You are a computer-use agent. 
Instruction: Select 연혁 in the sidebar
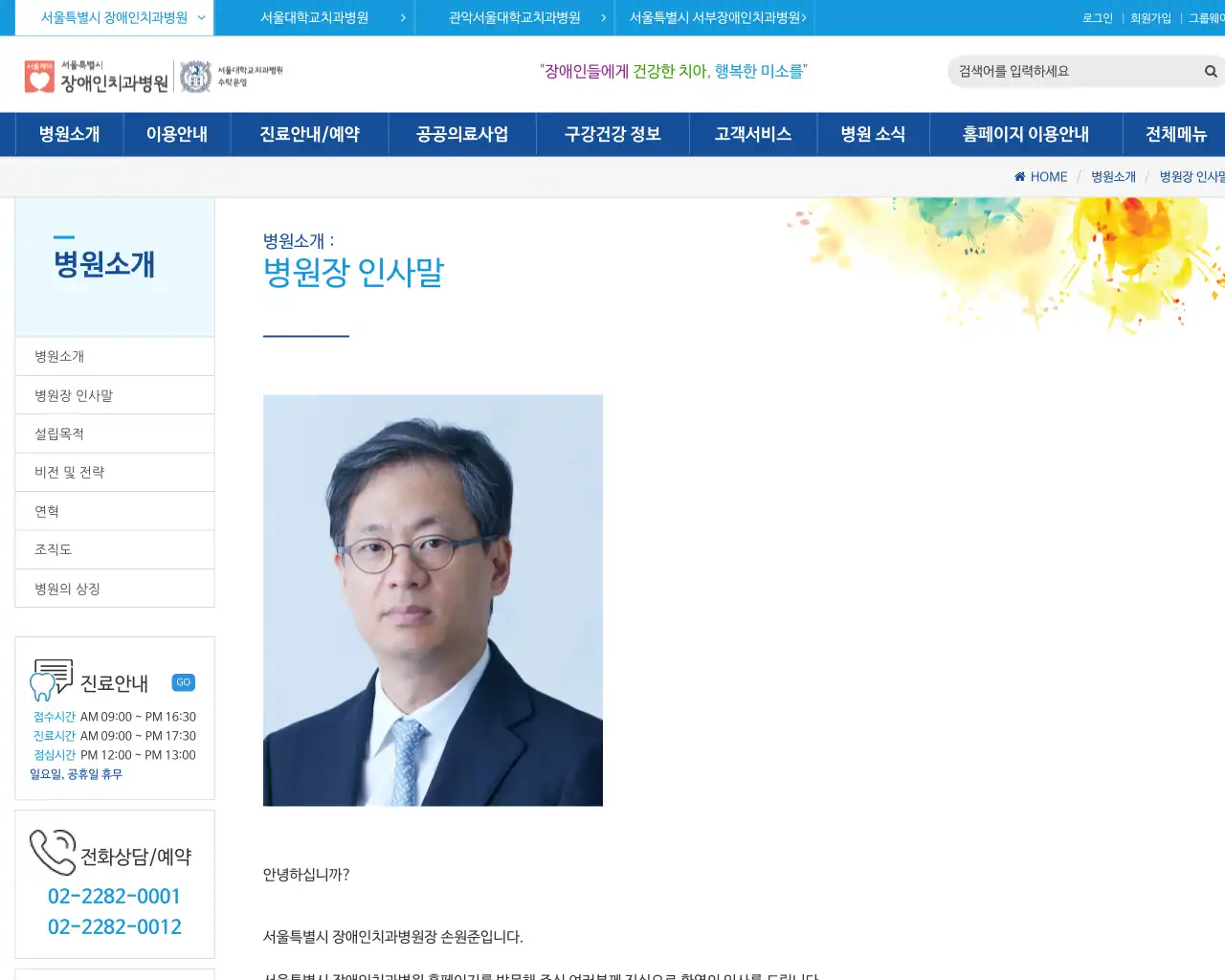tap(115, 511)
